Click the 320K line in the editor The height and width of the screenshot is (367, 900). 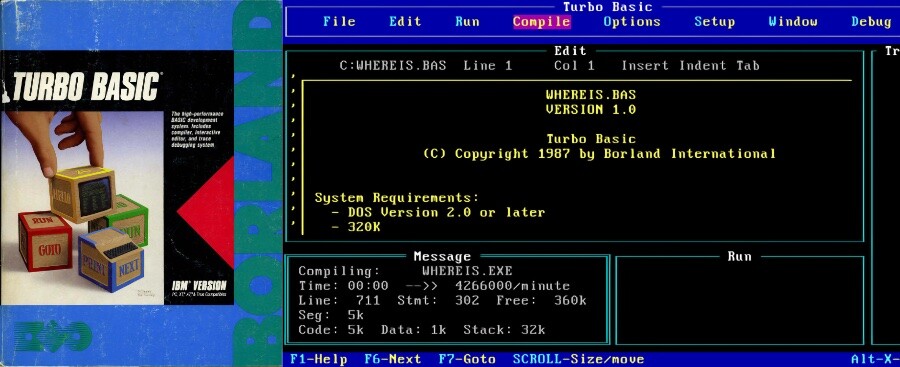coord(356,227)
